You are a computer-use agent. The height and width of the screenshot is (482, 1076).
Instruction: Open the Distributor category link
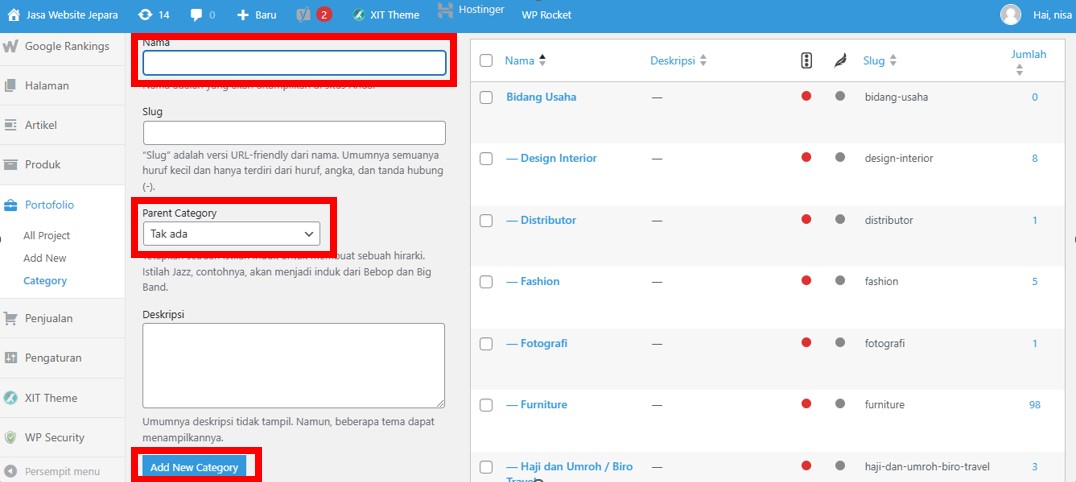click(x=541, y=220)
